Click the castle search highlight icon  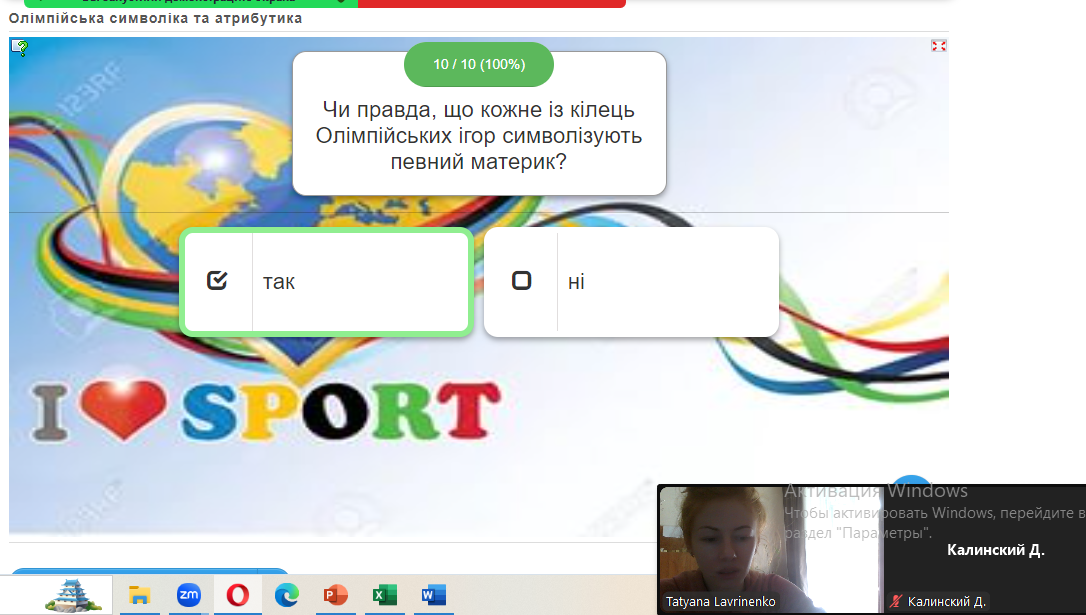click(73, 595)
